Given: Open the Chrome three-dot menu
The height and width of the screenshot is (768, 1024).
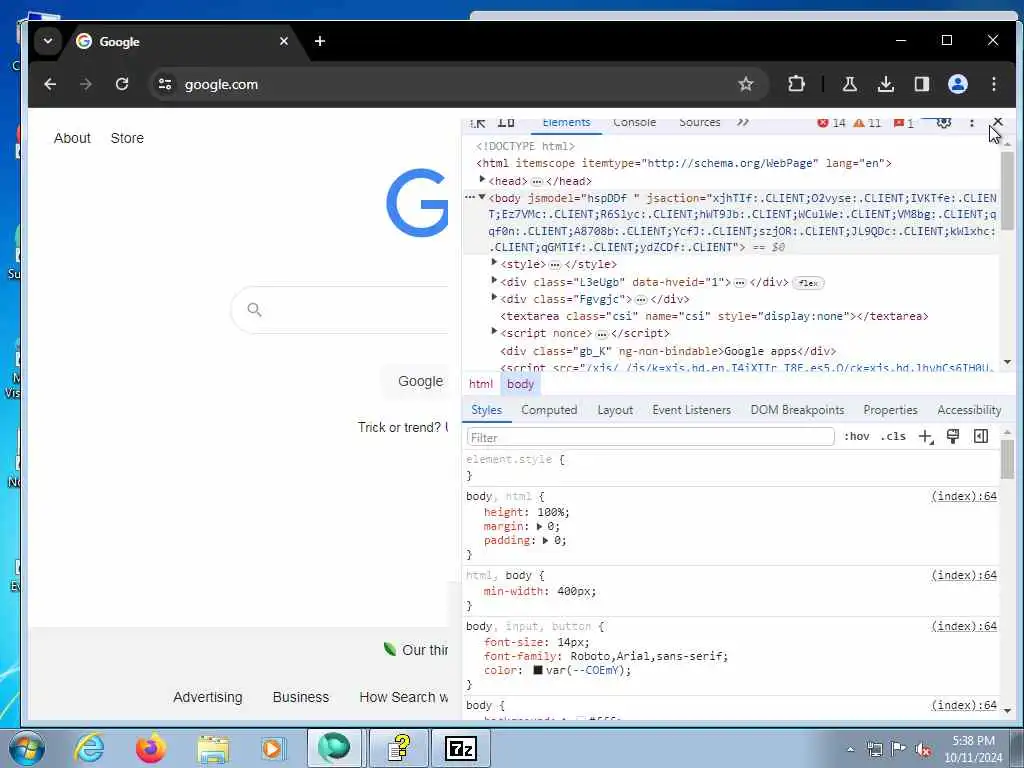Looking at the screenshot, I should click(x=993, y=84).
